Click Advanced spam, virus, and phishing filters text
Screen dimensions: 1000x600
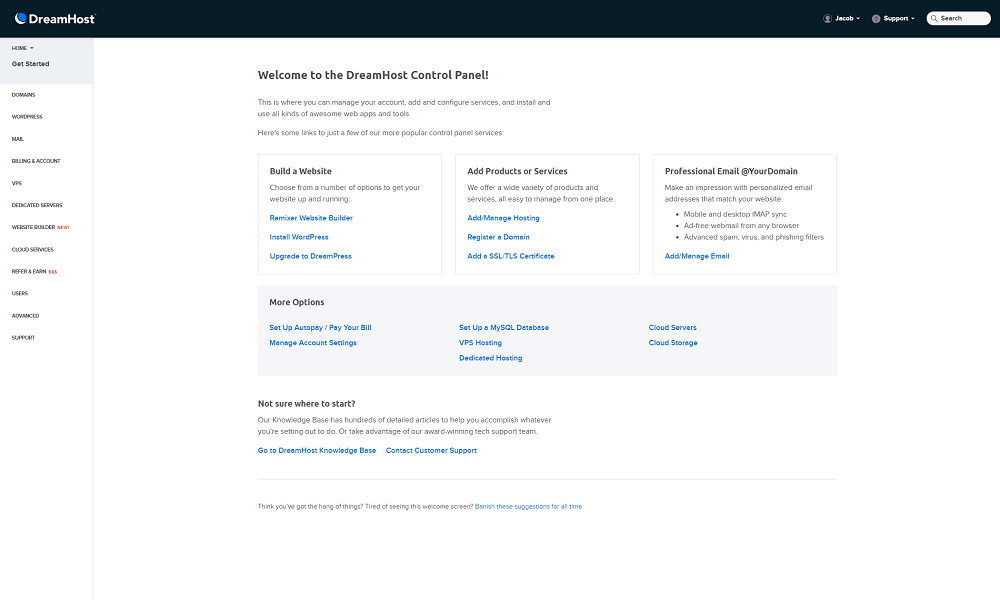coord(754,237)
